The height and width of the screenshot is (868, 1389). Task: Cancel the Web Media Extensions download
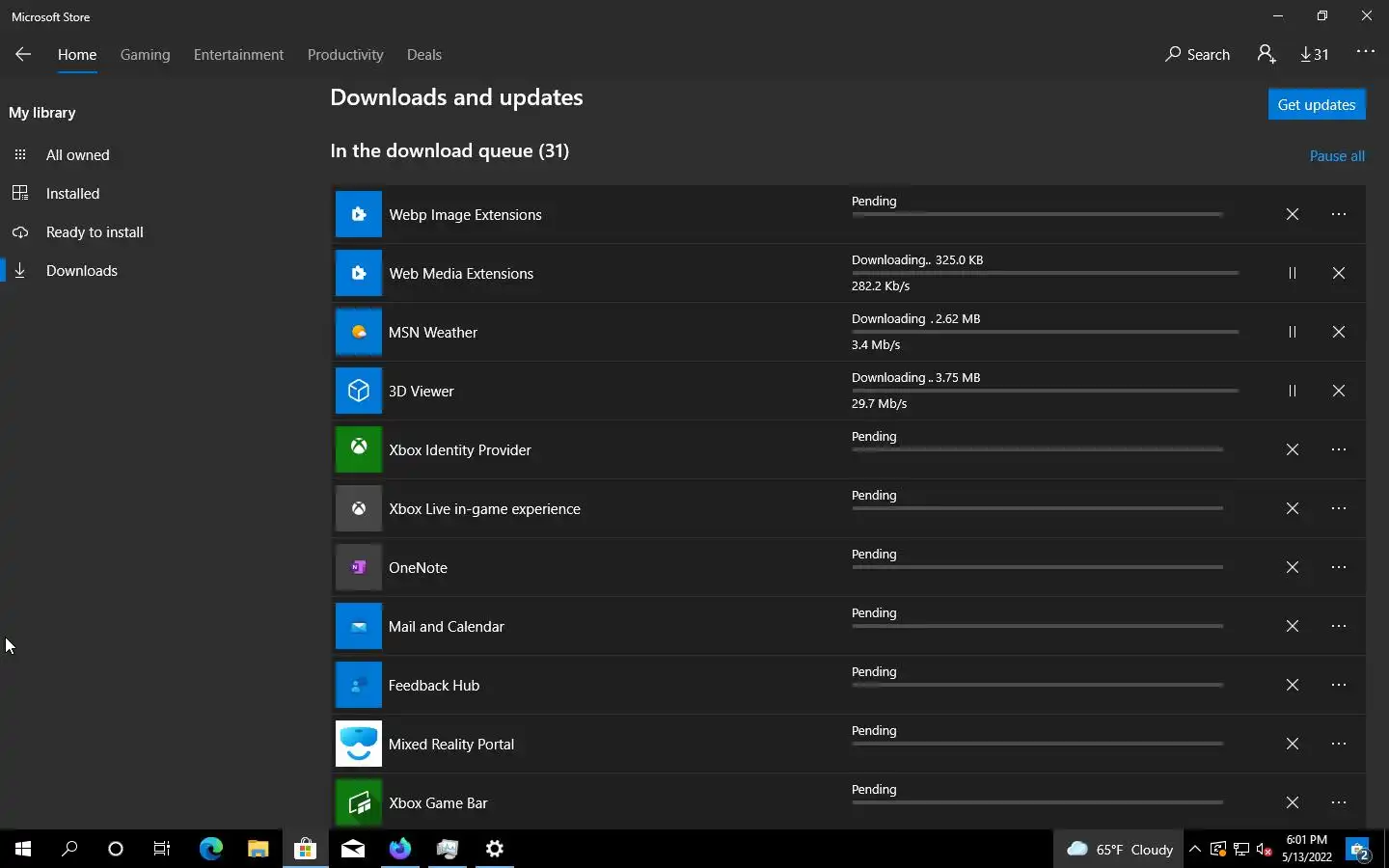point(1339,273)
